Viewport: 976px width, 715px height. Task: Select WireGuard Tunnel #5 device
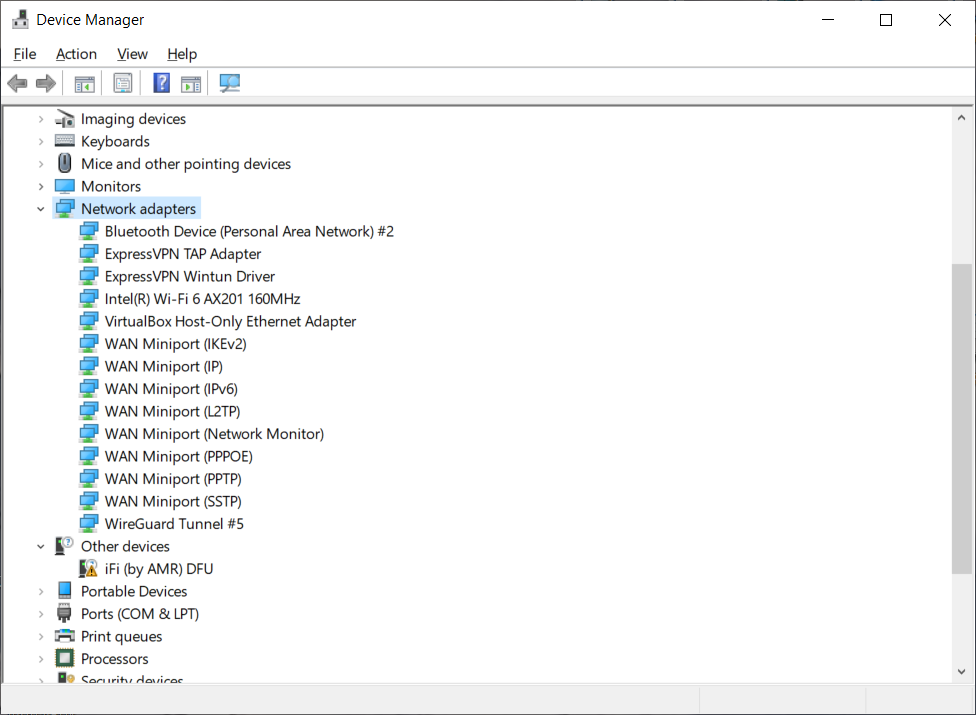coord(174,524)
